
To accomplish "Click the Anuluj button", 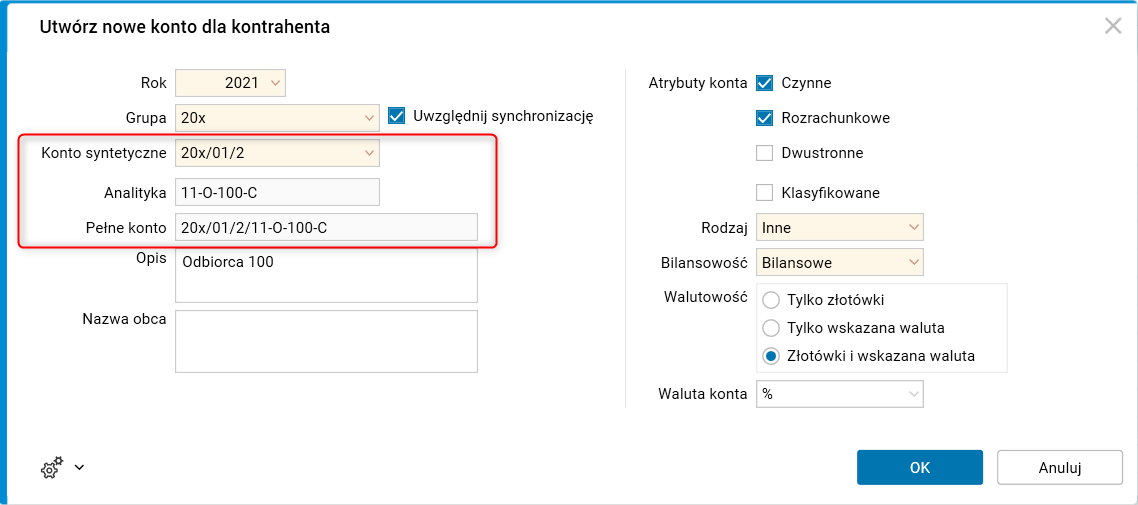I will click(x=1060, y=467).
